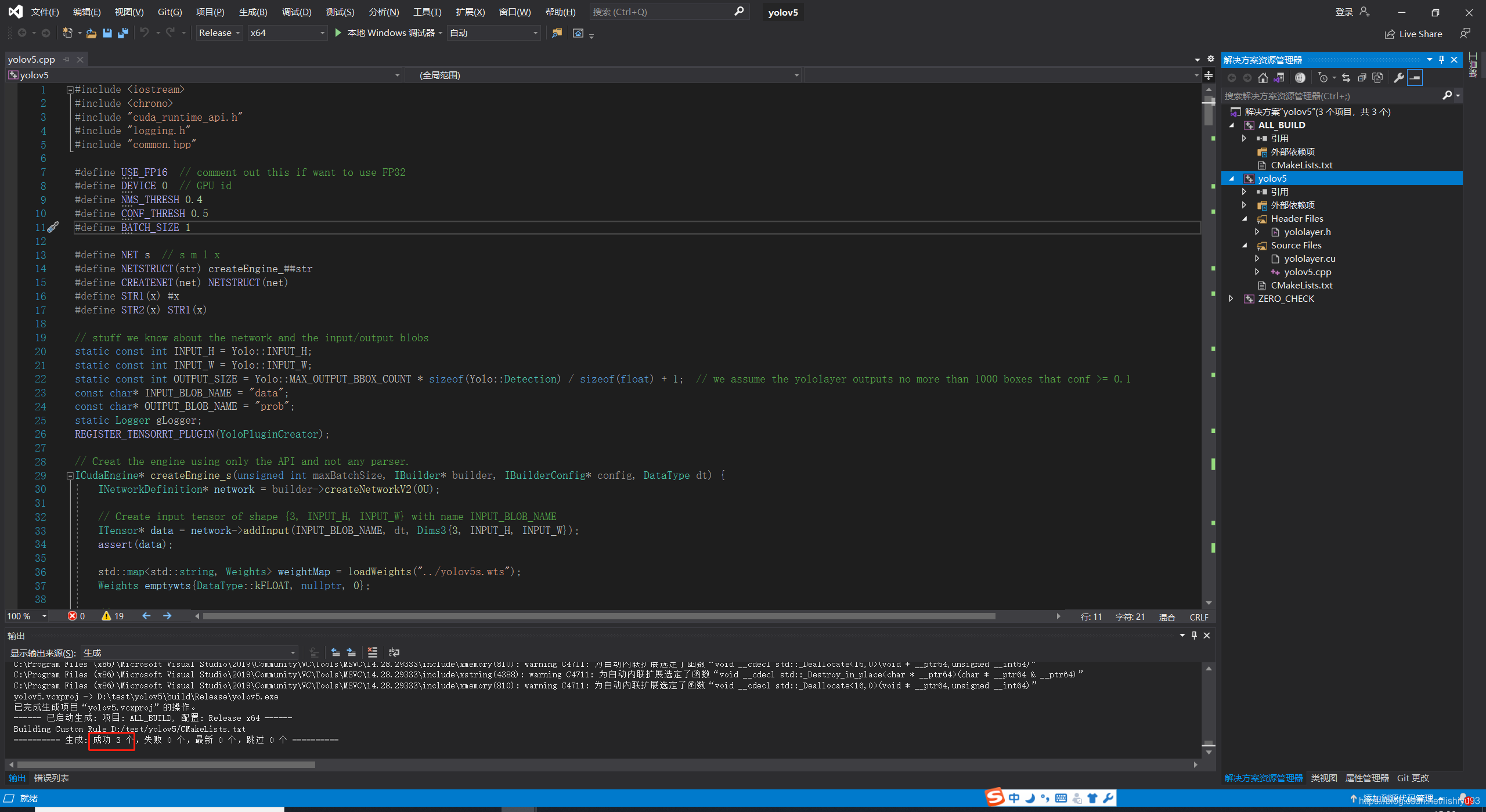Switch to the 错误列表 tab
This screenshot has height=812, width=1486.
pos(51,778)
